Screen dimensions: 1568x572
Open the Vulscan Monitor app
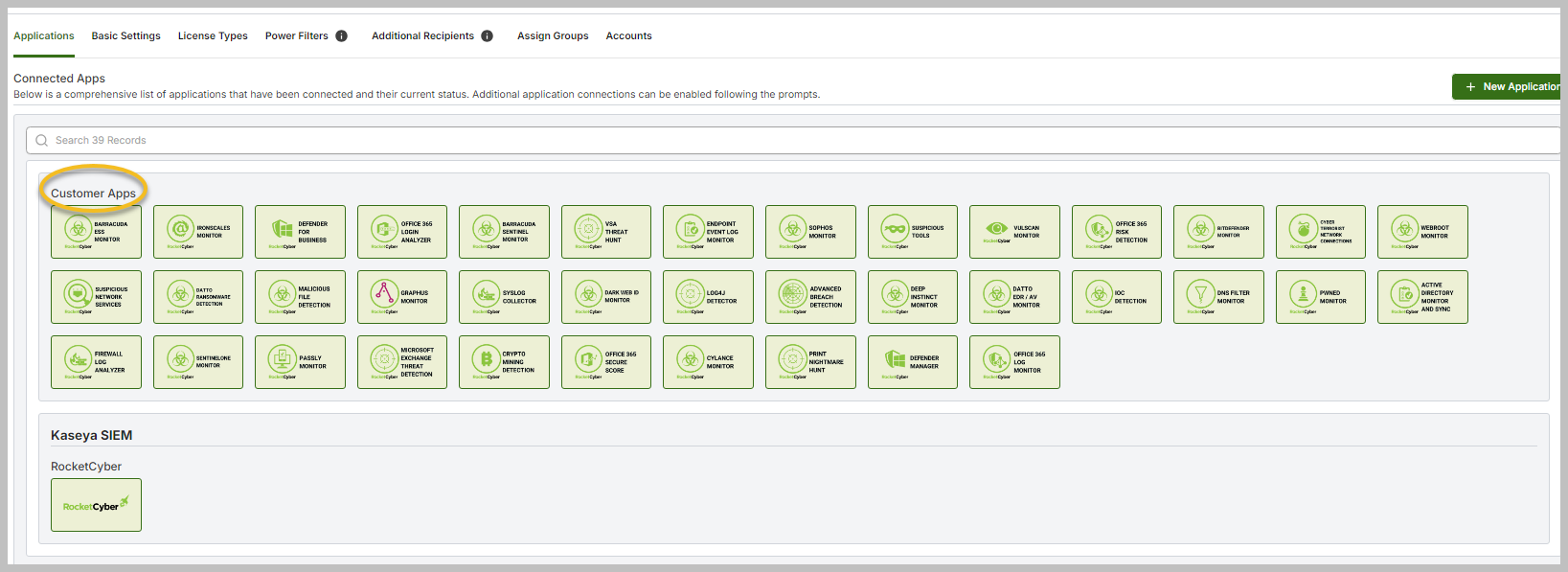coord(1014,232)
